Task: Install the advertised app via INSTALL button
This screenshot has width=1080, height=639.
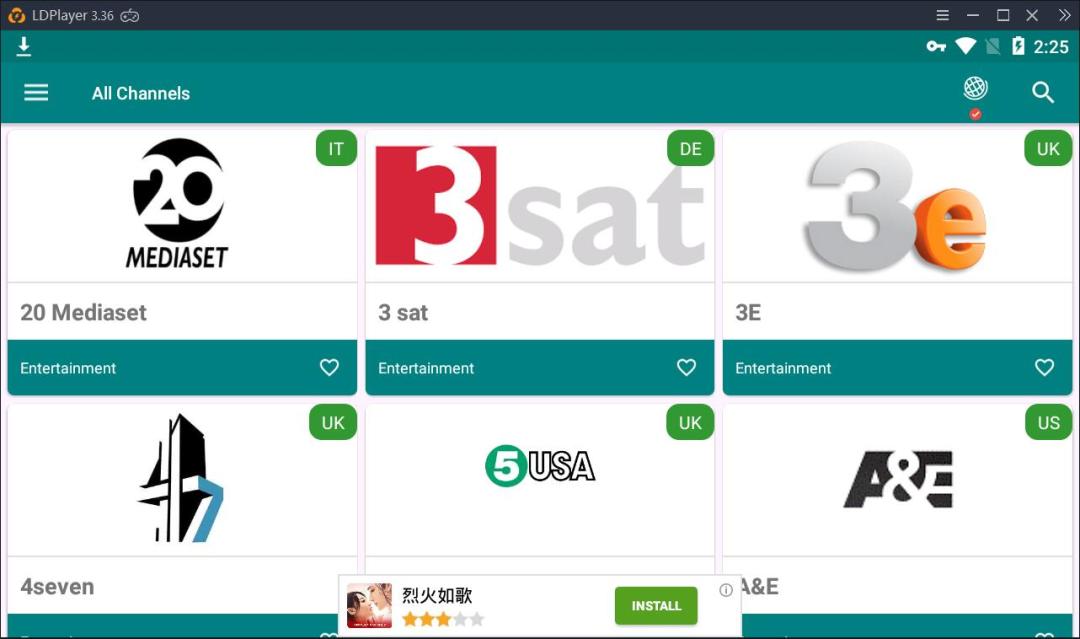Action: click(x=656, y=606)
